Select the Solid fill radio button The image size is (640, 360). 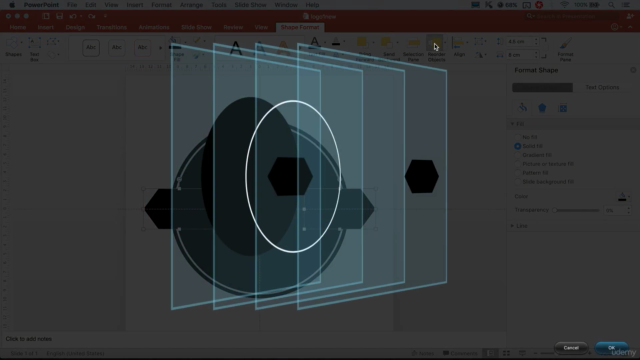(518, 146)
